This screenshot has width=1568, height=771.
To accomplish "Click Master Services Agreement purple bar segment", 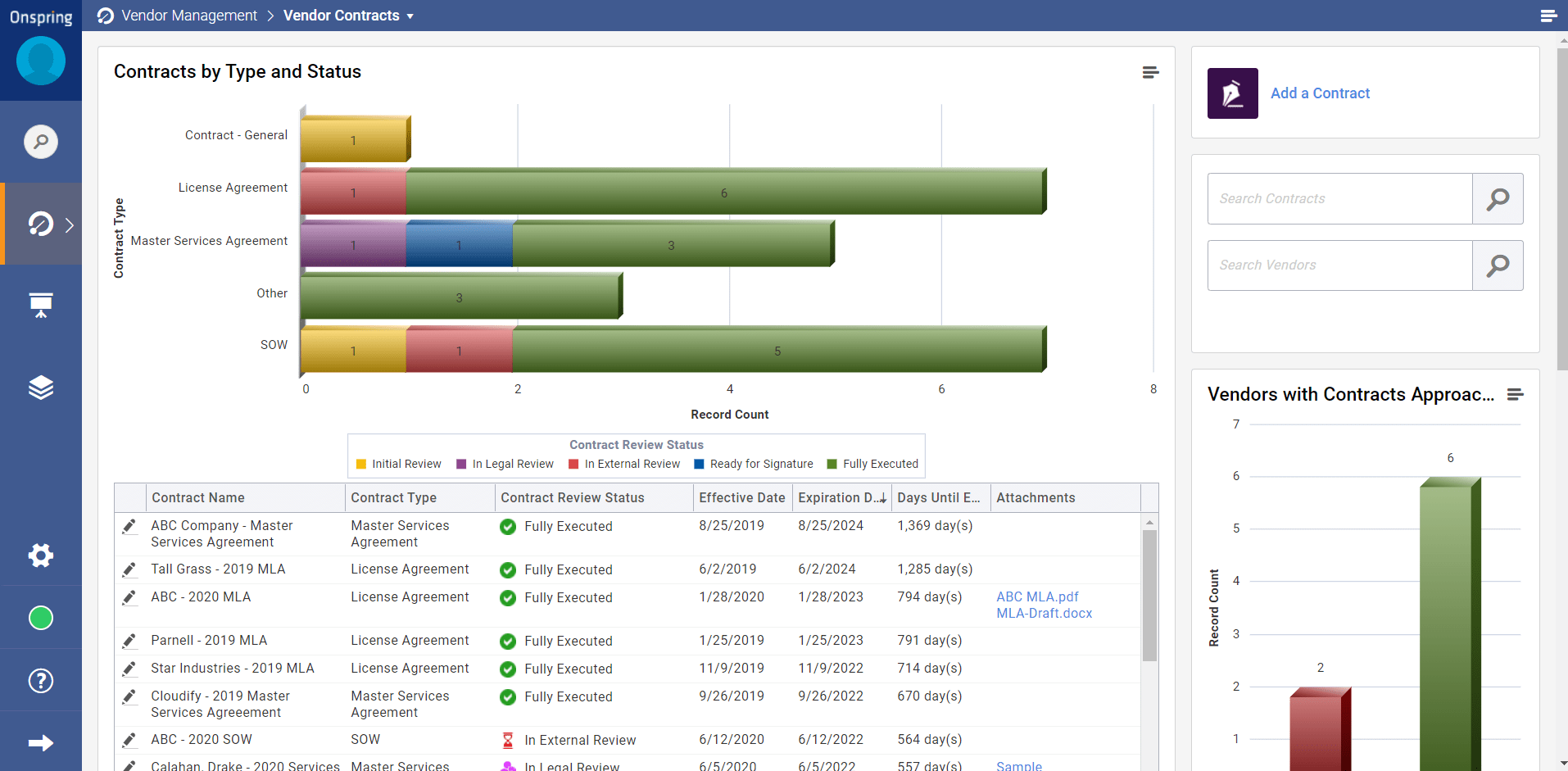I will point(353,246).
